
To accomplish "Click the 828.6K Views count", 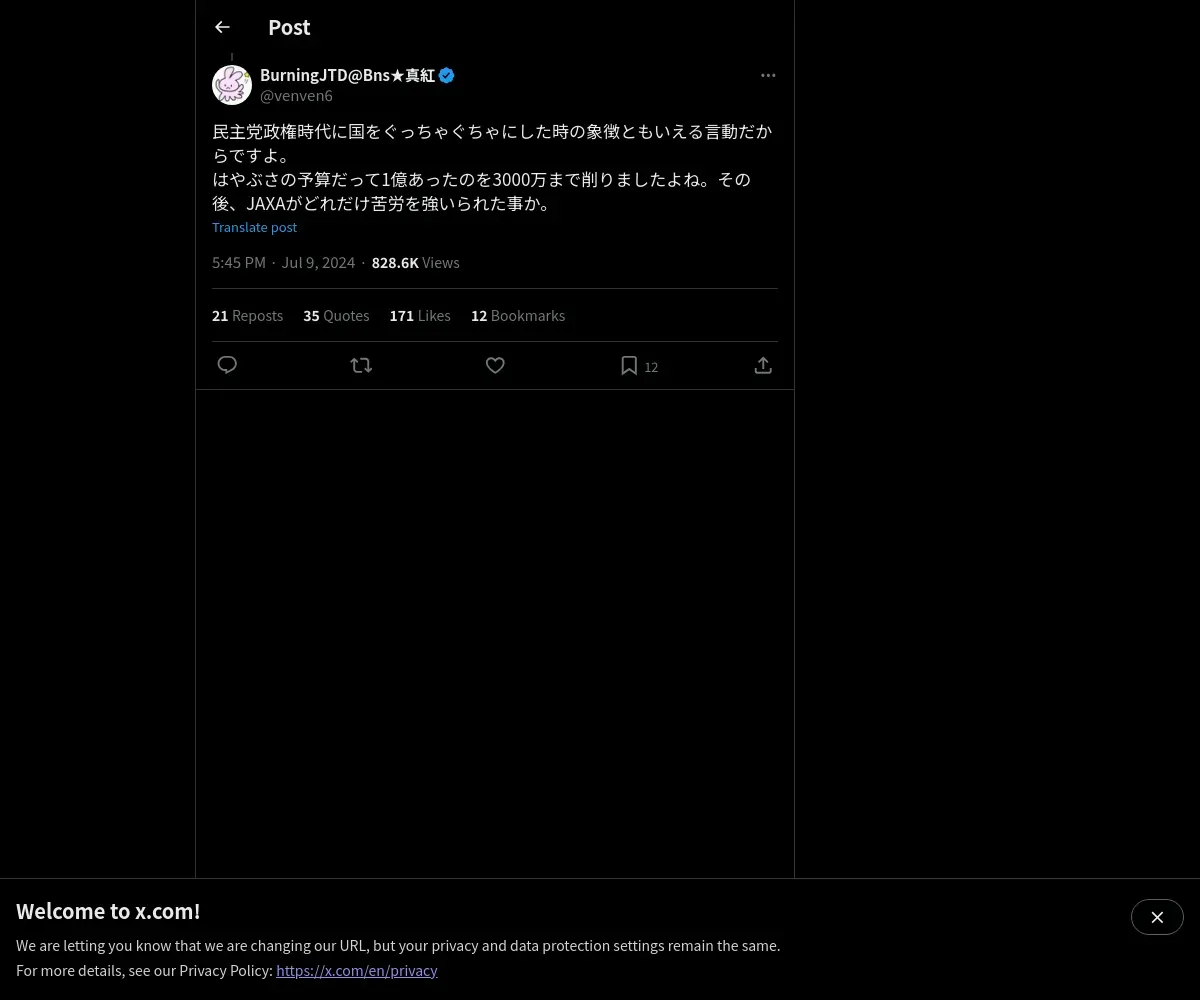I will point(415,262).
